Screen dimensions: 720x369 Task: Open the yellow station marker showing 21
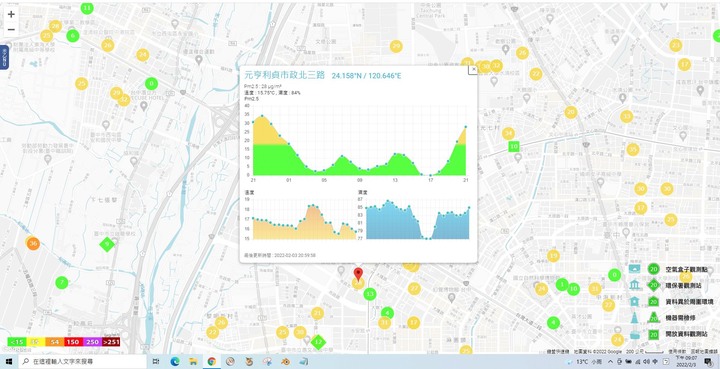[x=317, y=313]
